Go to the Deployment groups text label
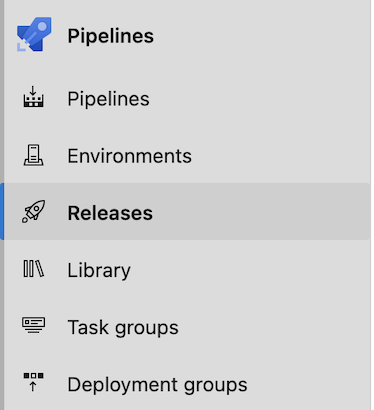Viewport: 374px width, 410px height. [157, 385]
